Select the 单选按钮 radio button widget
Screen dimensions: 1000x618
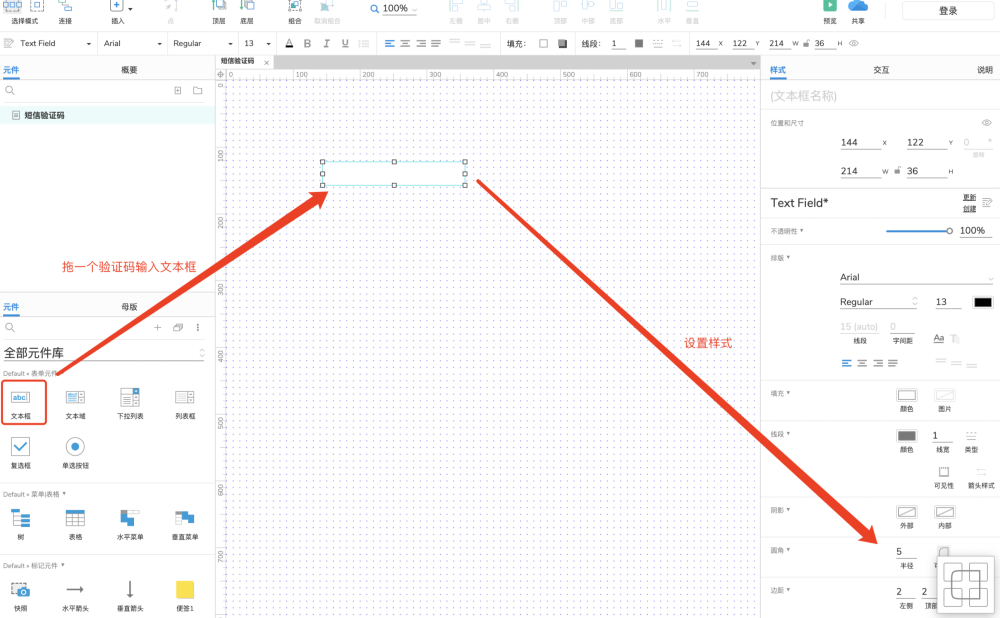tap(75, 453)
